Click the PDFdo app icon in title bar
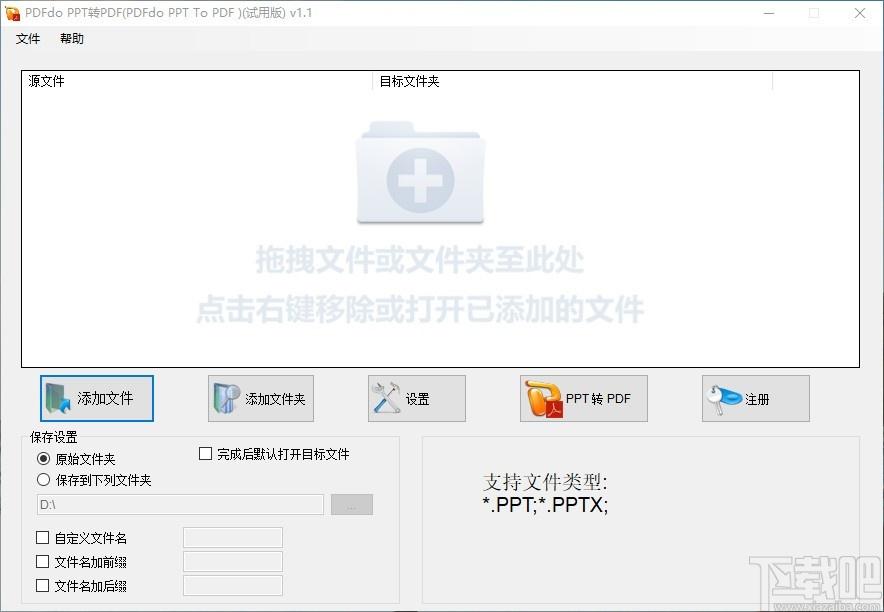The width and height of the screenshot is (884, 612). 12,13
